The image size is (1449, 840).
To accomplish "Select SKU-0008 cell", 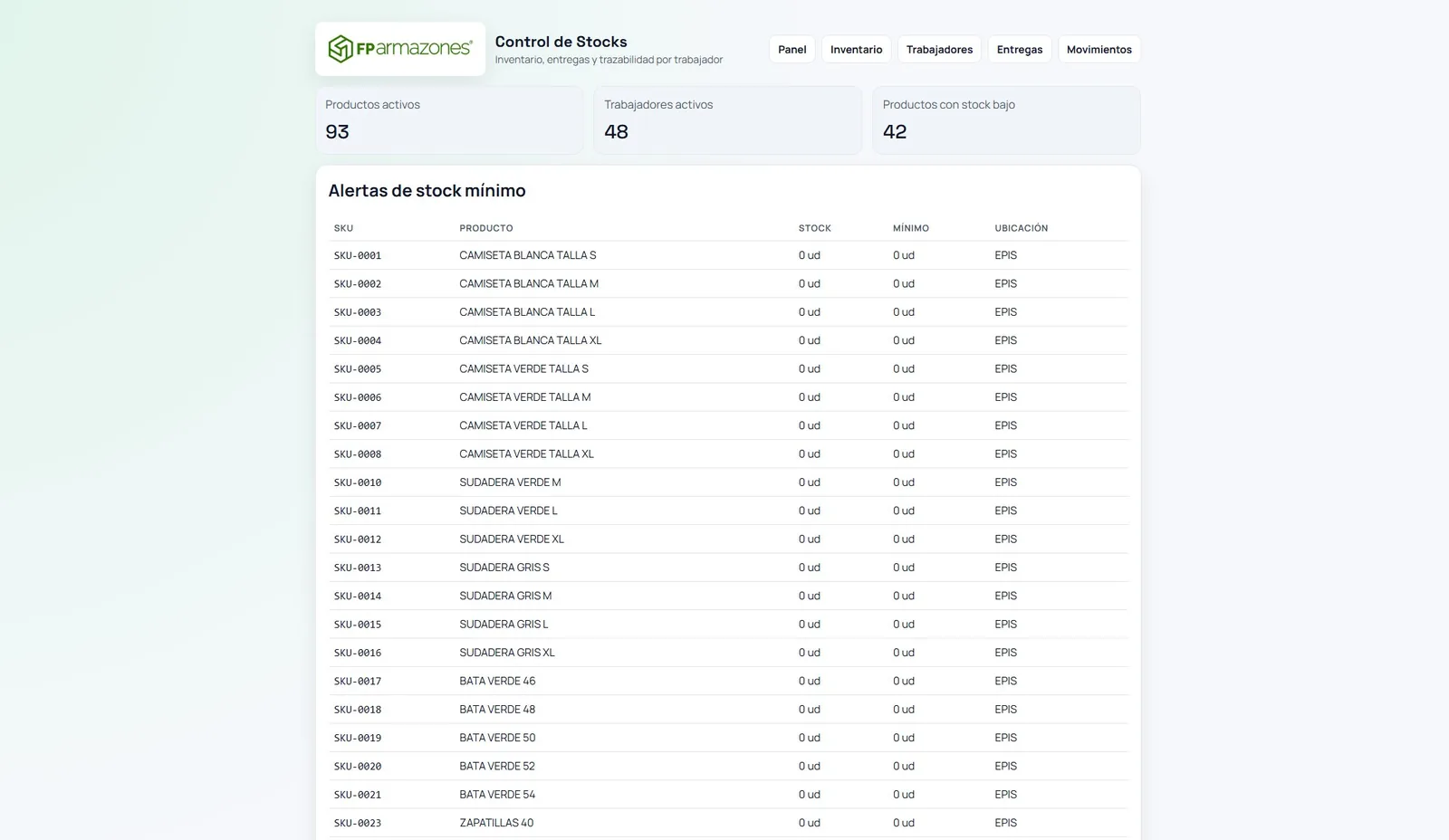I will pyautogui.click(x=357, y=454).
